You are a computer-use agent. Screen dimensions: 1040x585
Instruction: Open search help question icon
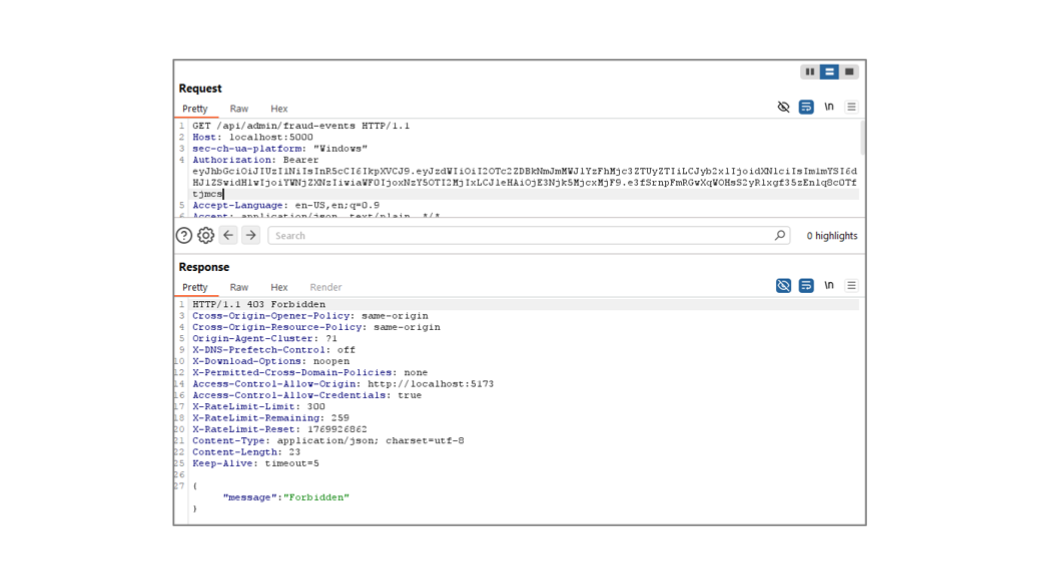[184, 235]
